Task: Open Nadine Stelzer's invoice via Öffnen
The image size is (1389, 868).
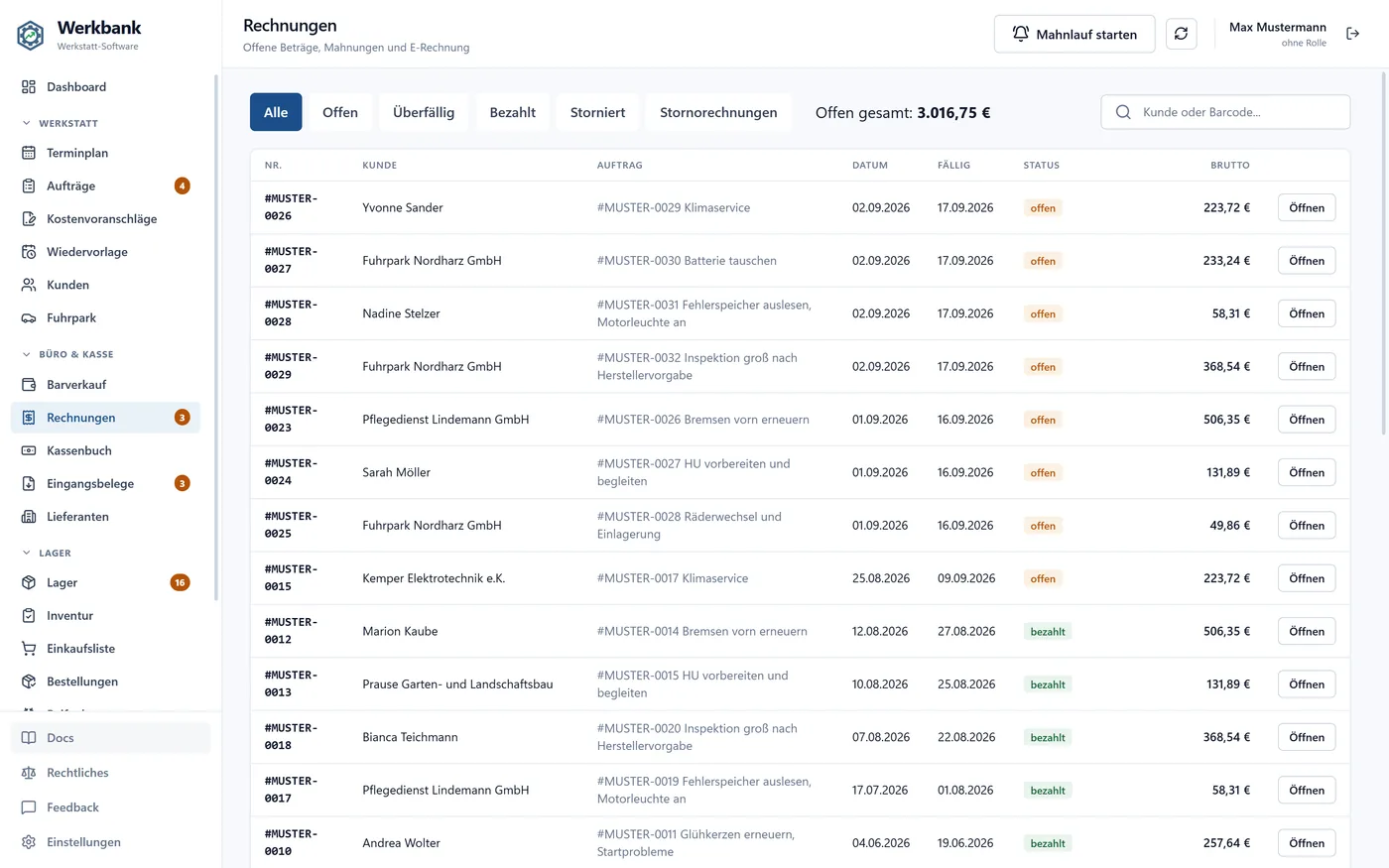Action: tap(1307, 313)
